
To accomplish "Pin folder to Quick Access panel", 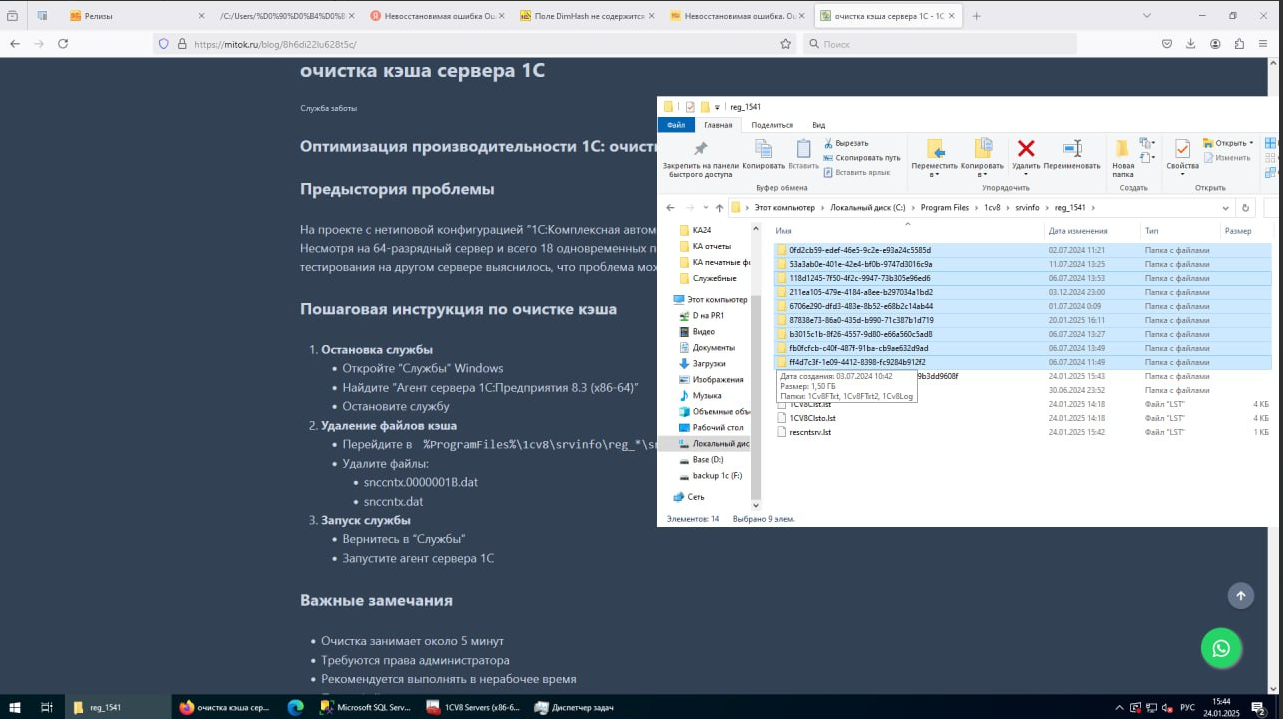I will 700,150.
